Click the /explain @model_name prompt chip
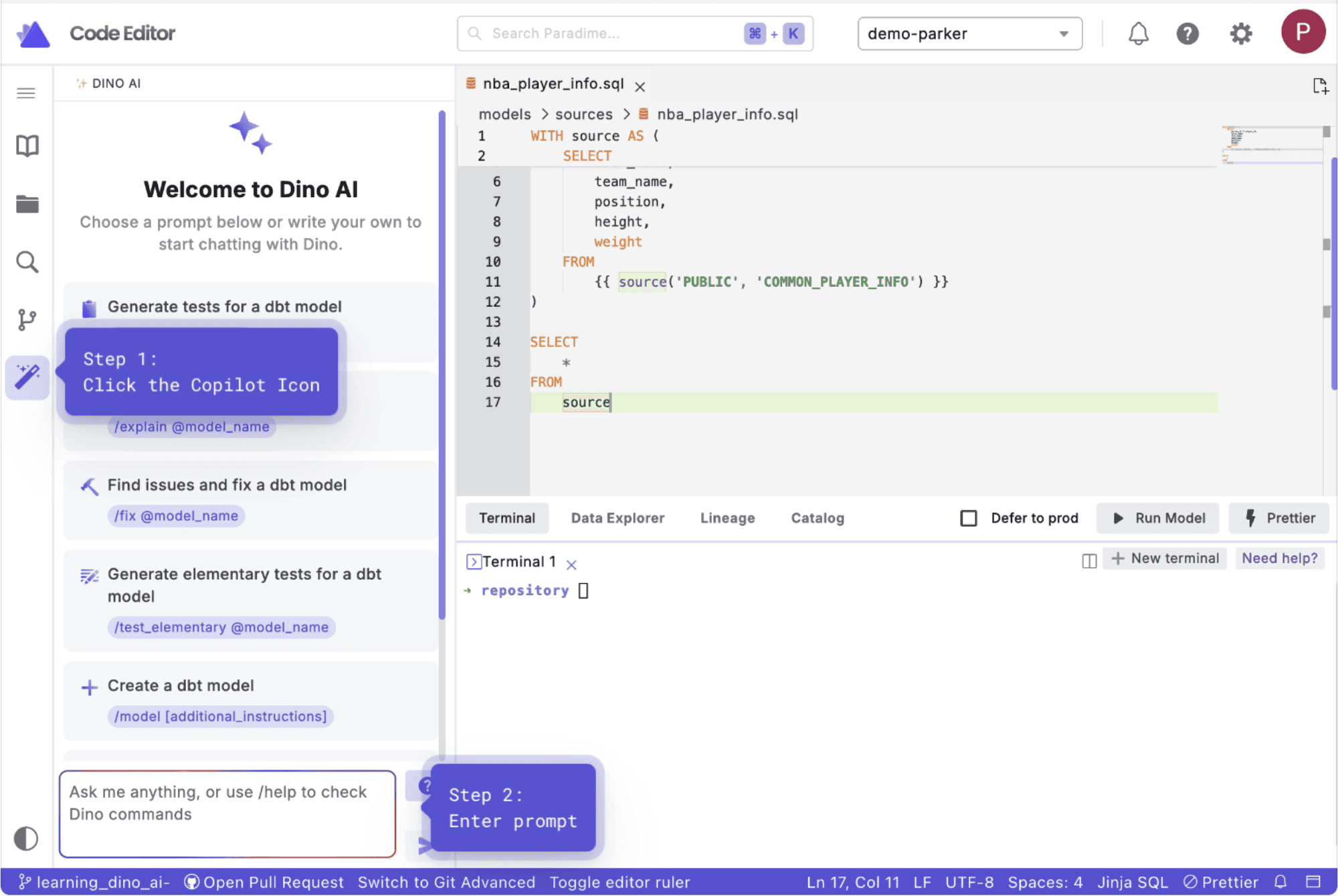Screen dimensions: 1338x896 tap(191, 427)
